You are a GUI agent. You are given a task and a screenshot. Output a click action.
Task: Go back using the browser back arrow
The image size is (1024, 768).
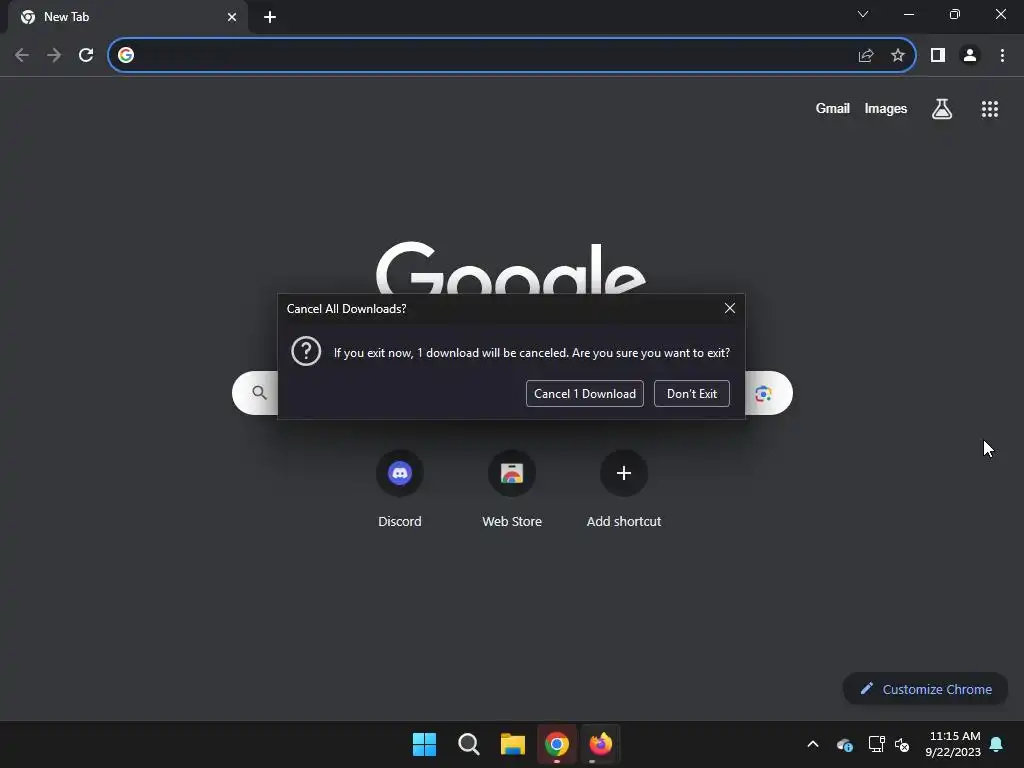(22, 56)
